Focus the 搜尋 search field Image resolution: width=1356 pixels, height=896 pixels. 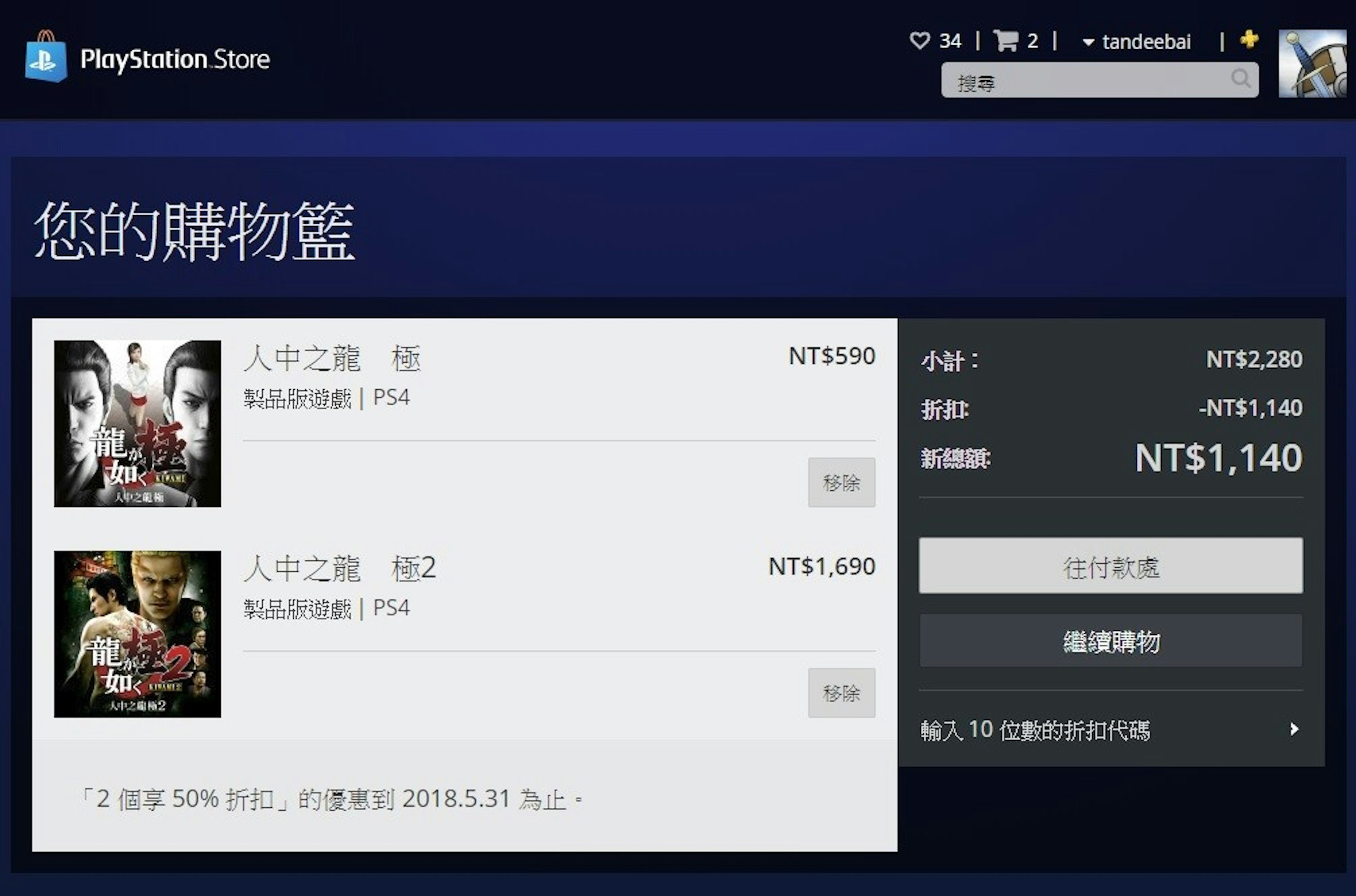coord(1099,80)
